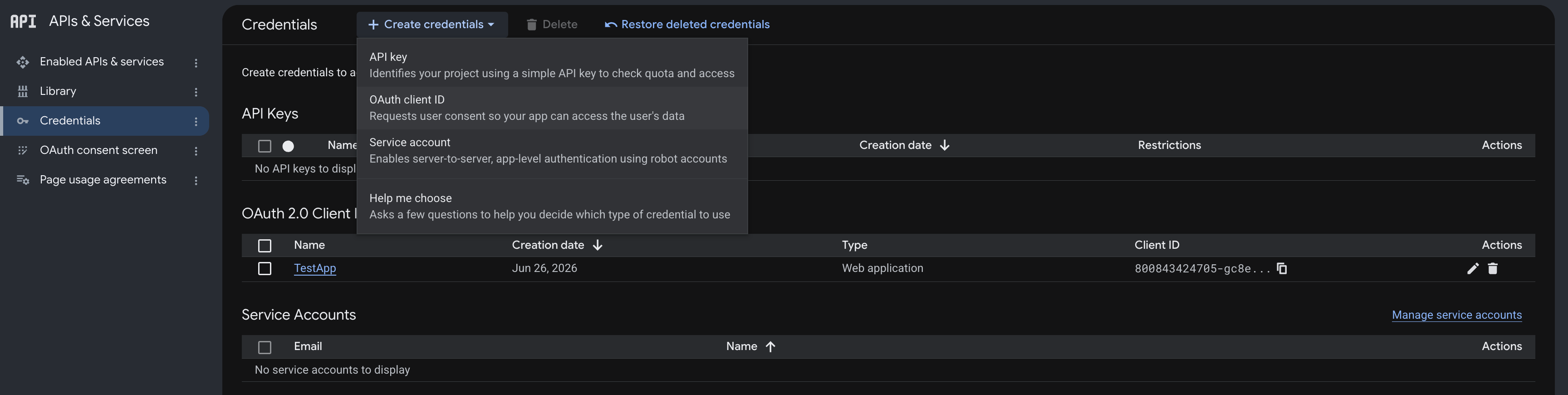Click the Enabled APIs & services icon
Image resolution: width=1568 pixels, height=395 pixels.
point(23,62)
